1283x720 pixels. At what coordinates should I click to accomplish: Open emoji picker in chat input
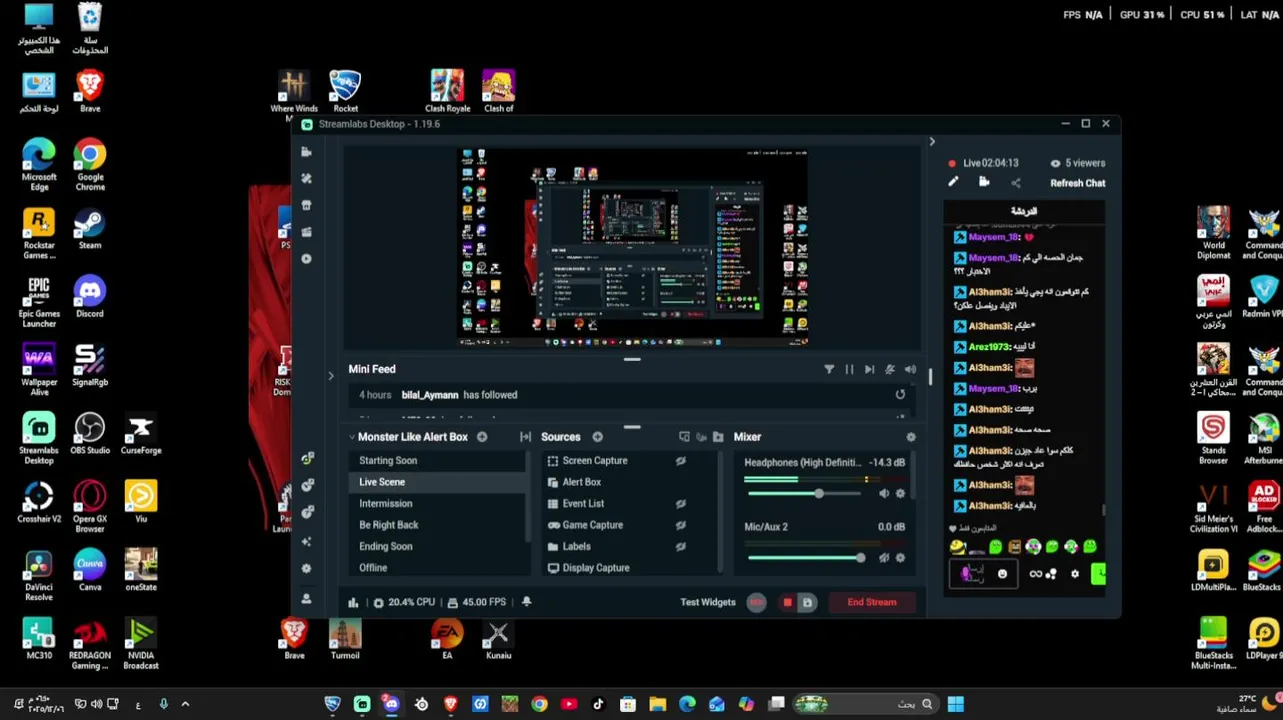point(1002,574)
